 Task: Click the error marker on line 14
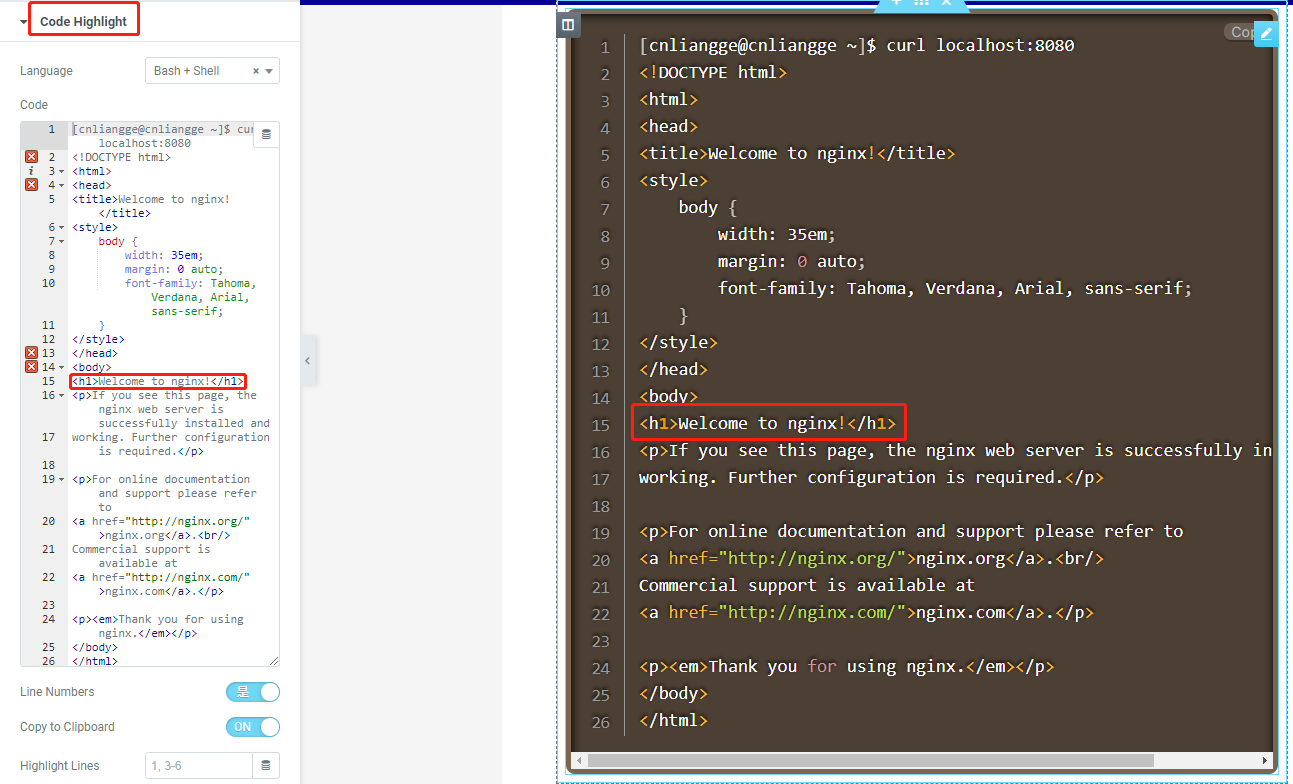click(31, 367)
